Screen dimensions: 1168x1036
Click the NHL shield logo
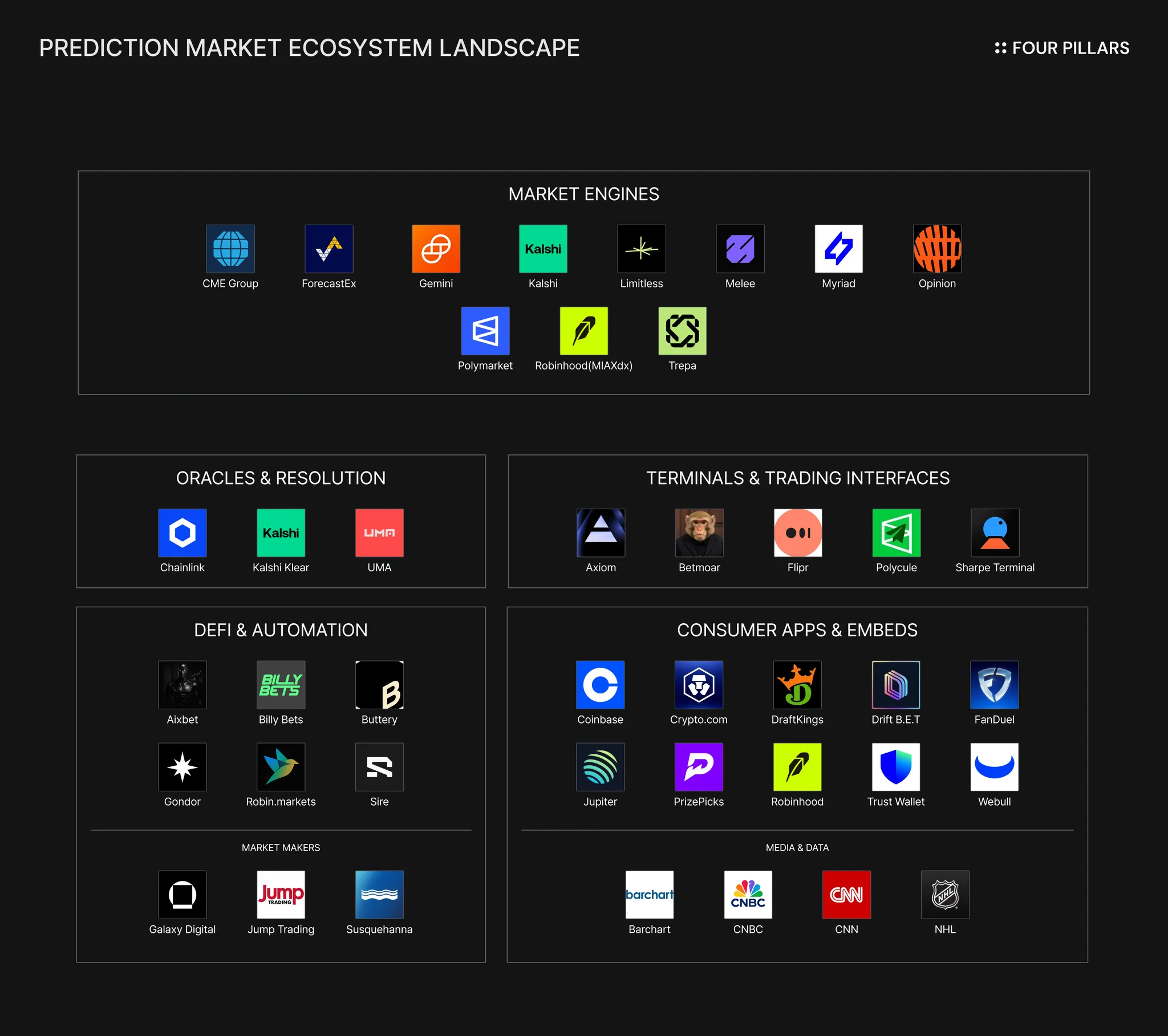coord(944,894)
